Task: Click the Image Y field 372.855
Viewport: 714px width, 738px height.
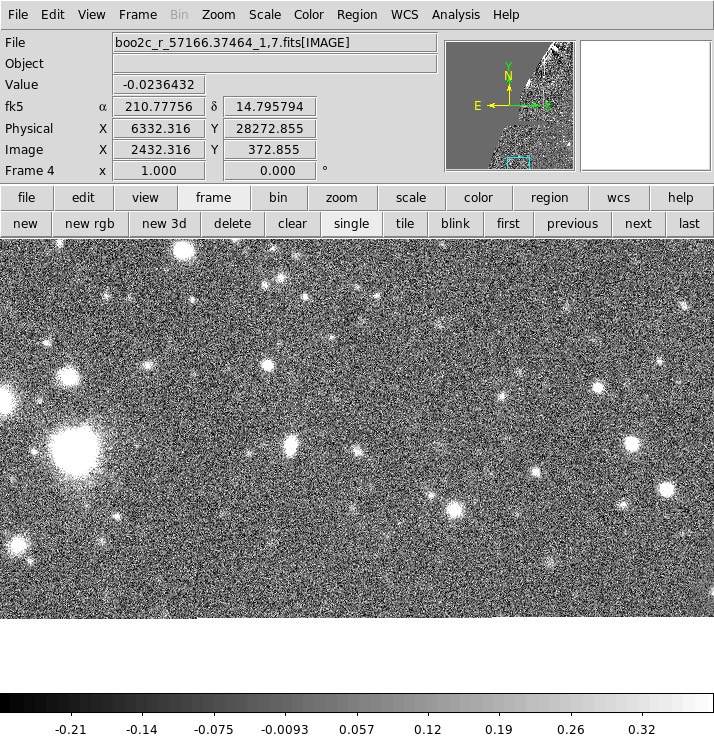Action: pos(270,150)
